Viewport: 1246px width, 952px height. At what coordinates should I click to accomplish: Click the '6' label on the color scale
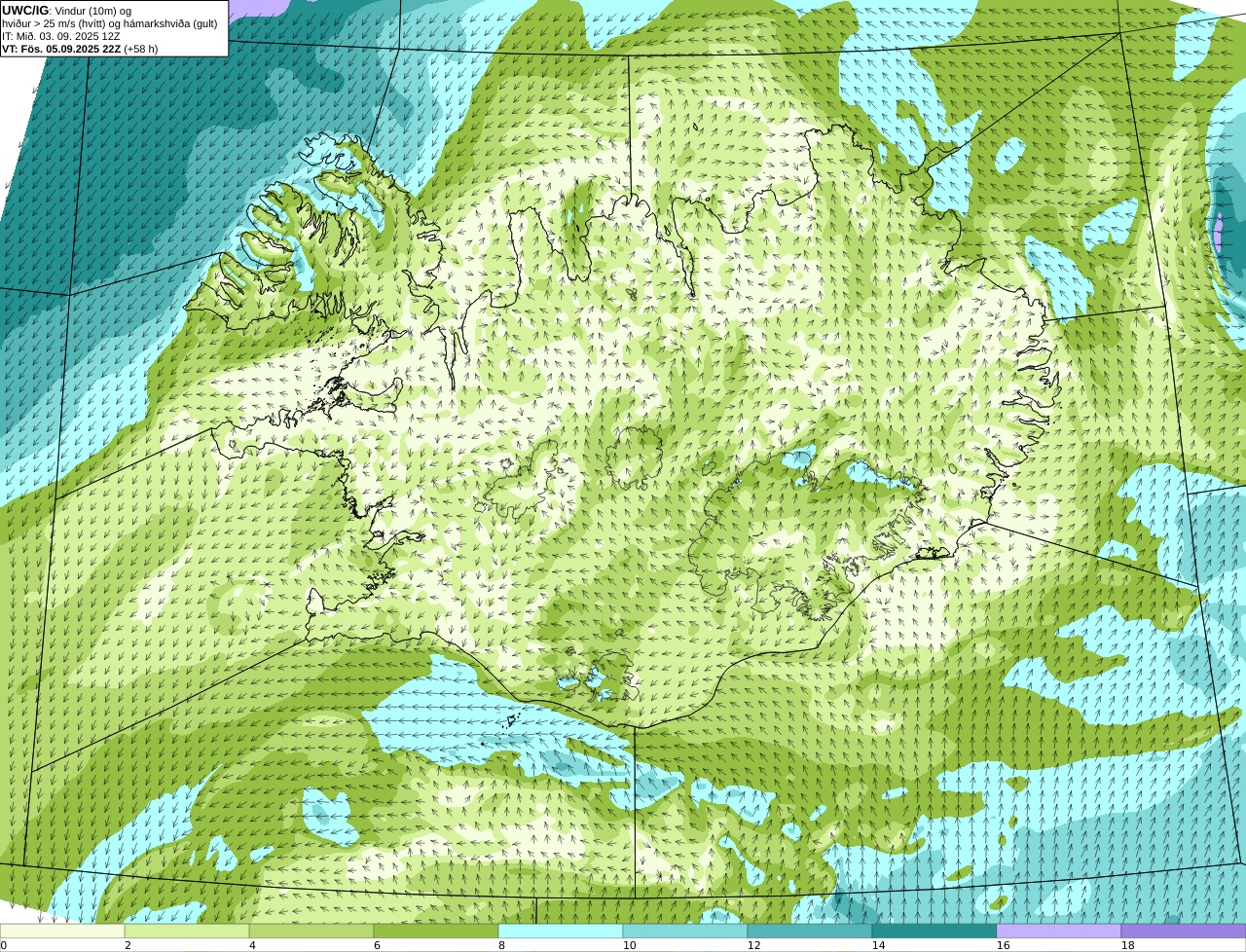point(377,945)
